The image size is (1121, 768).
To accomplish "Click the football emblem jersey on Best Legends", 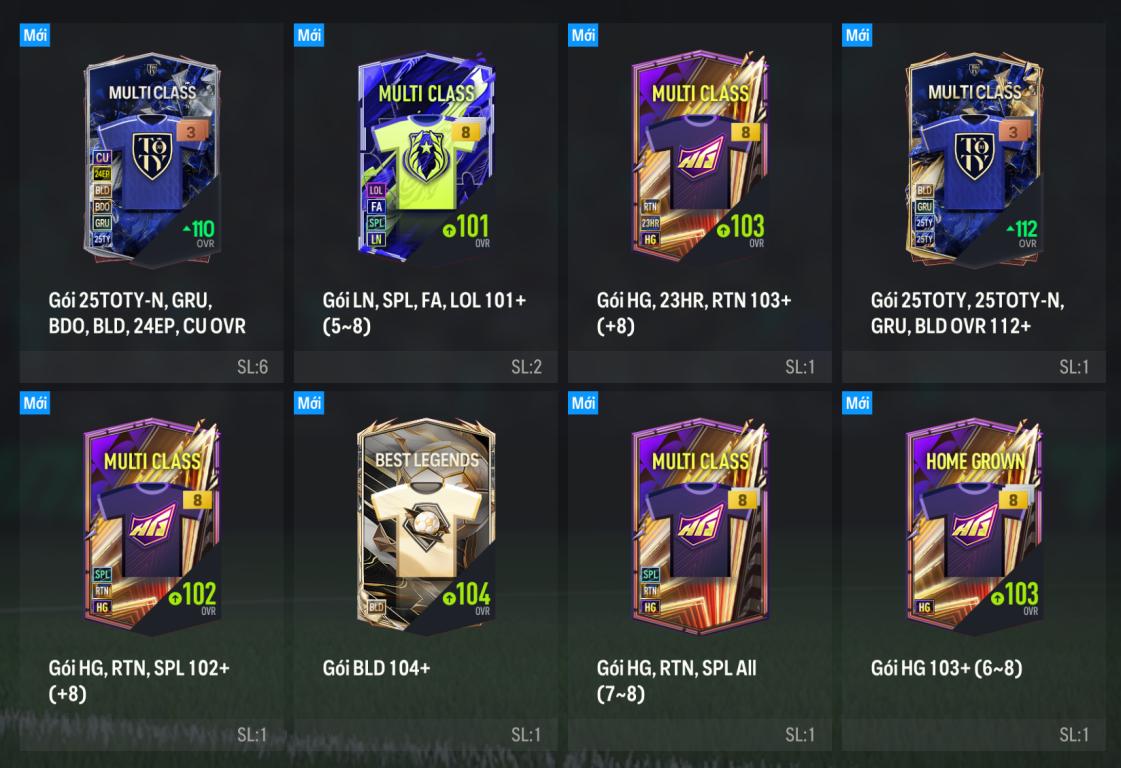I will coord(426,529).
